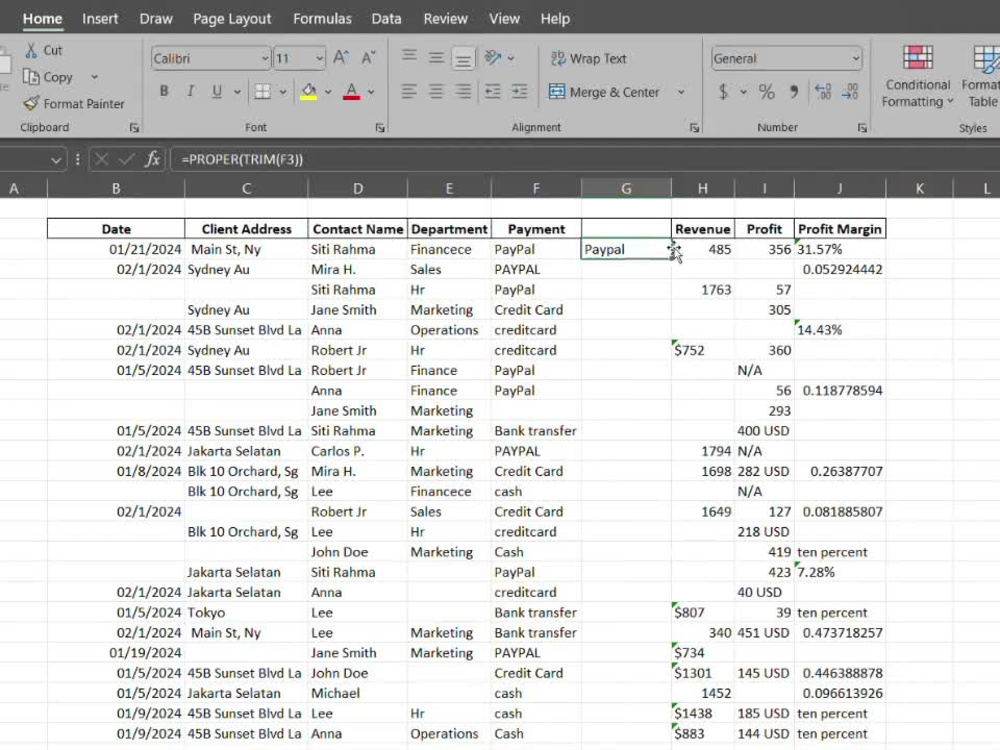Select the '400 USD' profit cell
This screenshot has height=750, width=1000.
pyautogui.click(x=764, y=431)
